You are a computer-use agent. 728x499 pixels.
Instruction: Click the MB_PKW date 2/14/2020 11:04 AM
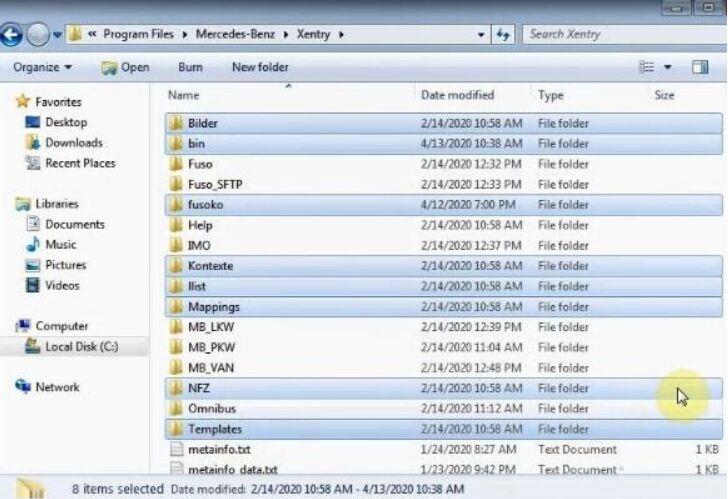(471, 348)
